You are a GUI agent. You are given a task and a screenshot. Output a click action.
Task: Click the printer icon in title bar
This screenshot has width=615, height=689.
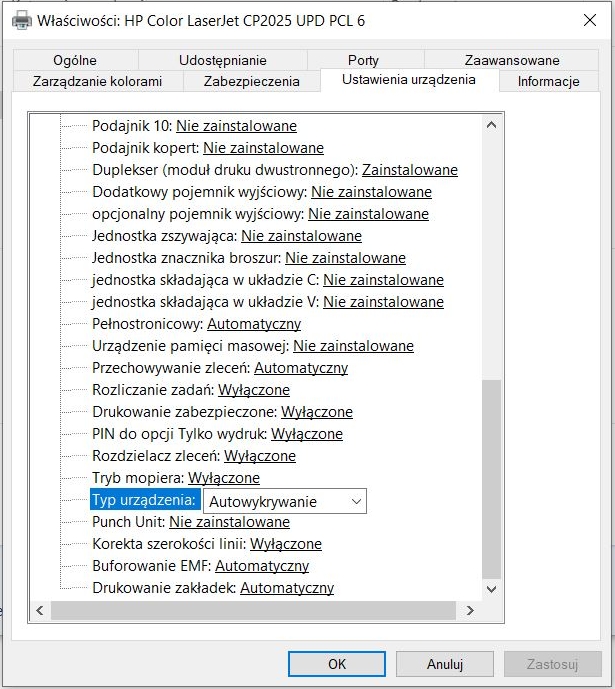point(22,21)
